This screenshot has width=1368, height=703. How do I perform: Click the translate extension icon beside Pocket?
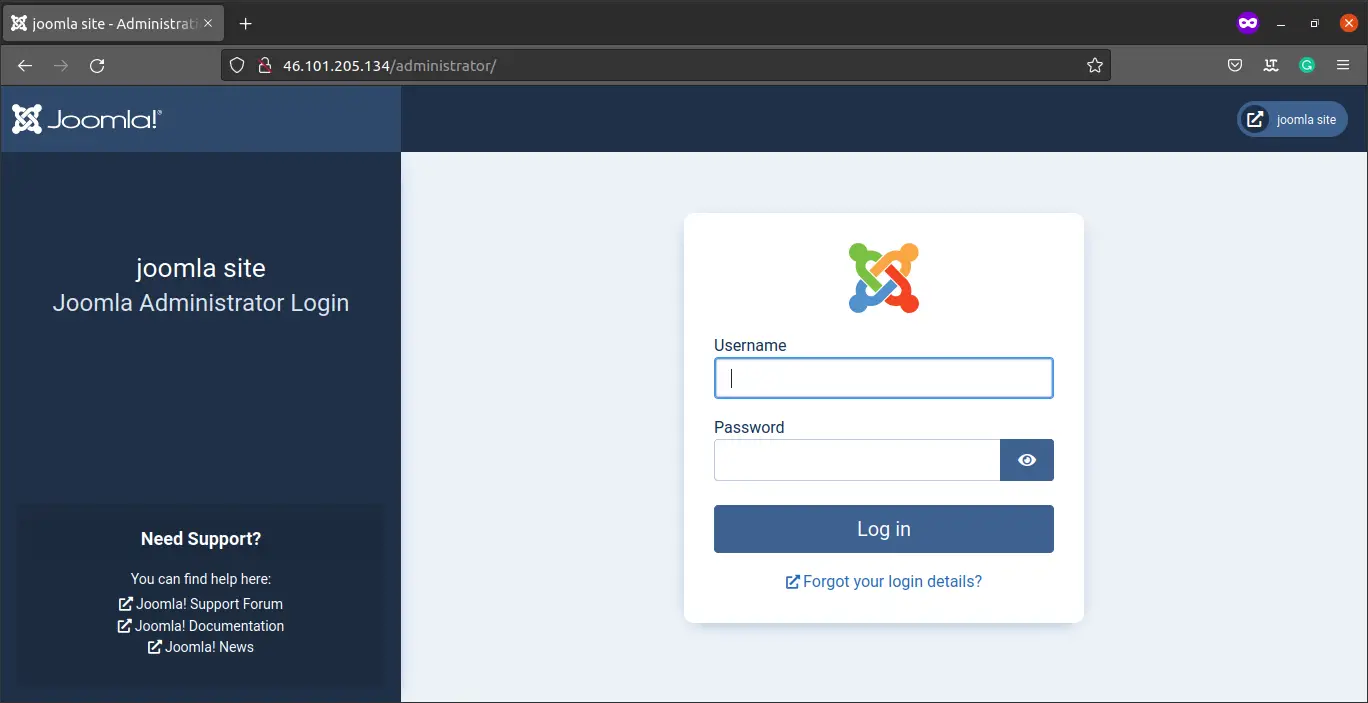[x=1271, y=65]
